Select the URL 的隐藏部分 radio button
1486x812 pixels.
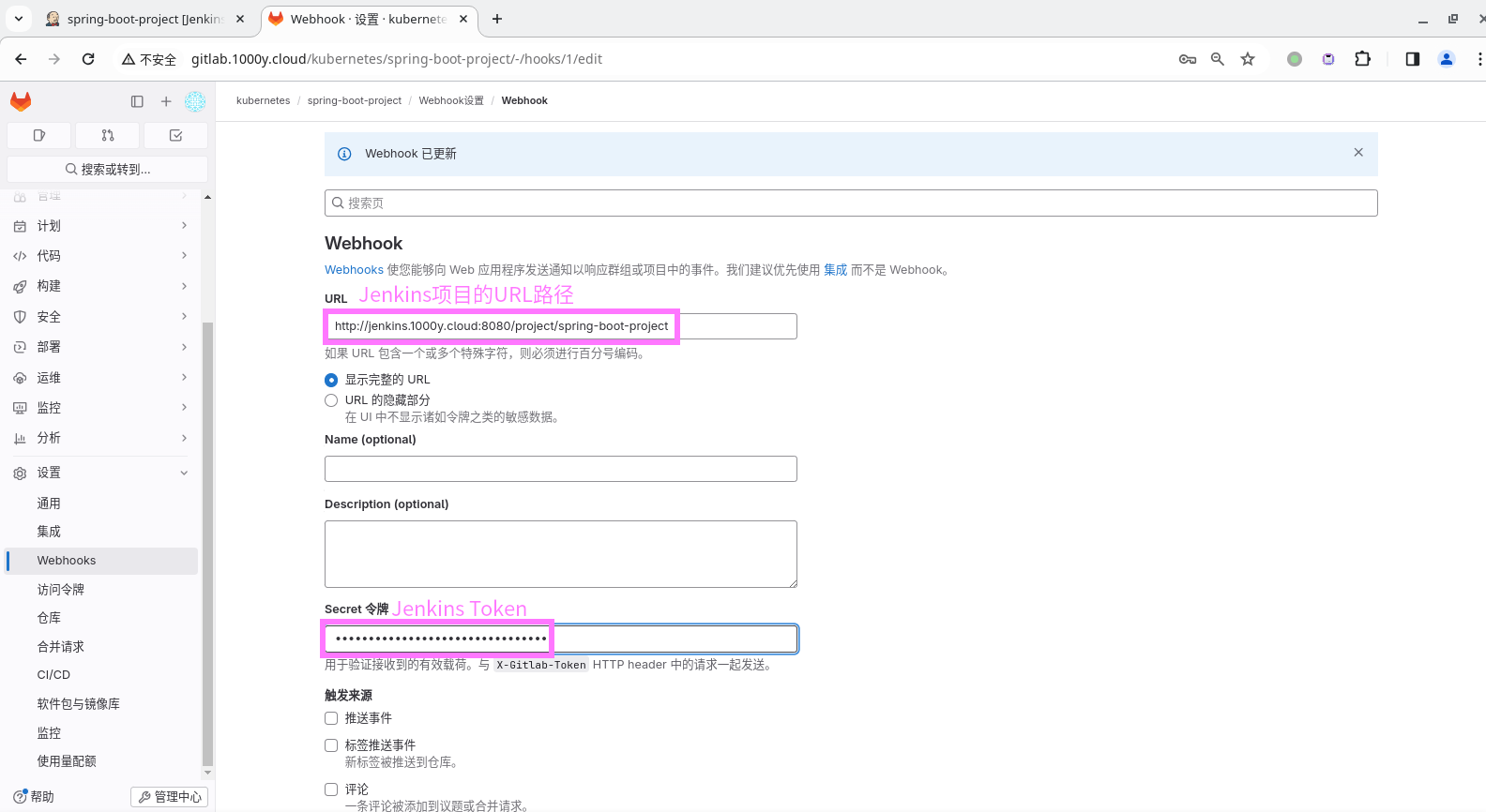(331, 400)
